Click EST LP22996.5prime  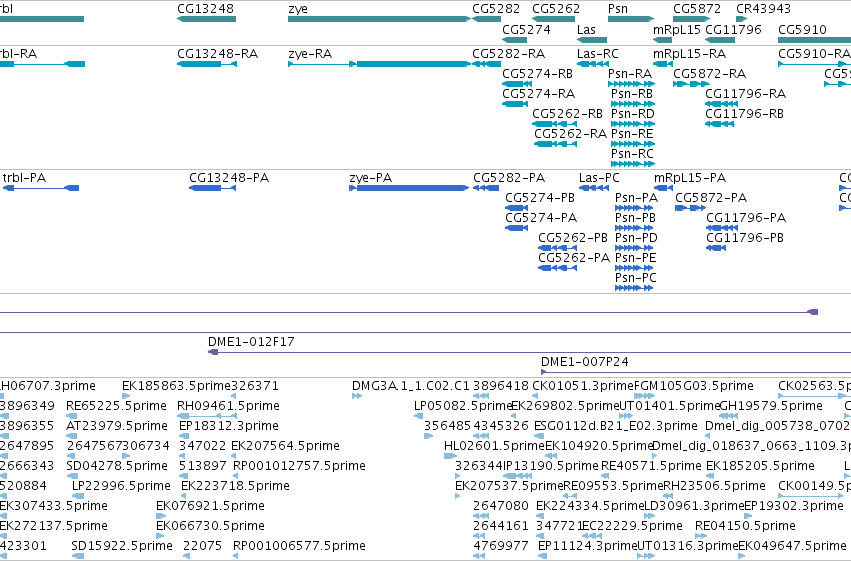click(121, 486)
